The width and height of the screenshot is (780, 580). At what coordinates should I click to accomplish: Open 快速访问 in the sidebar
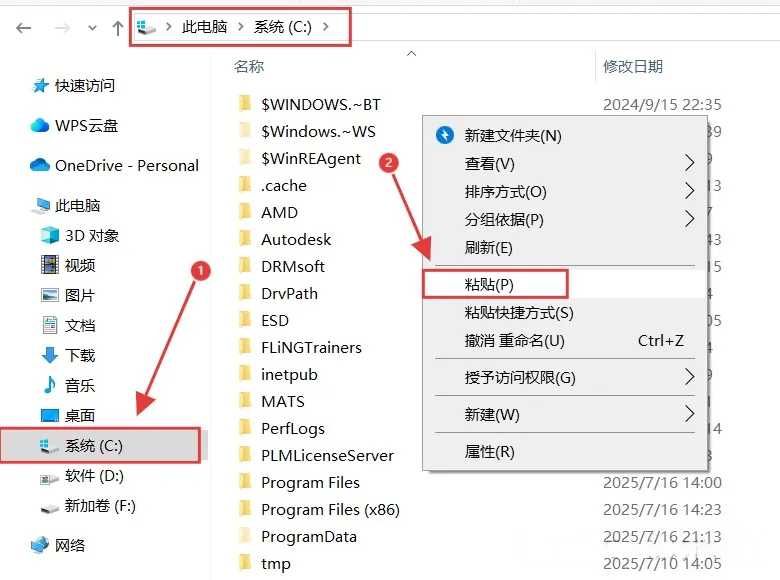click(x=85, y=86)
